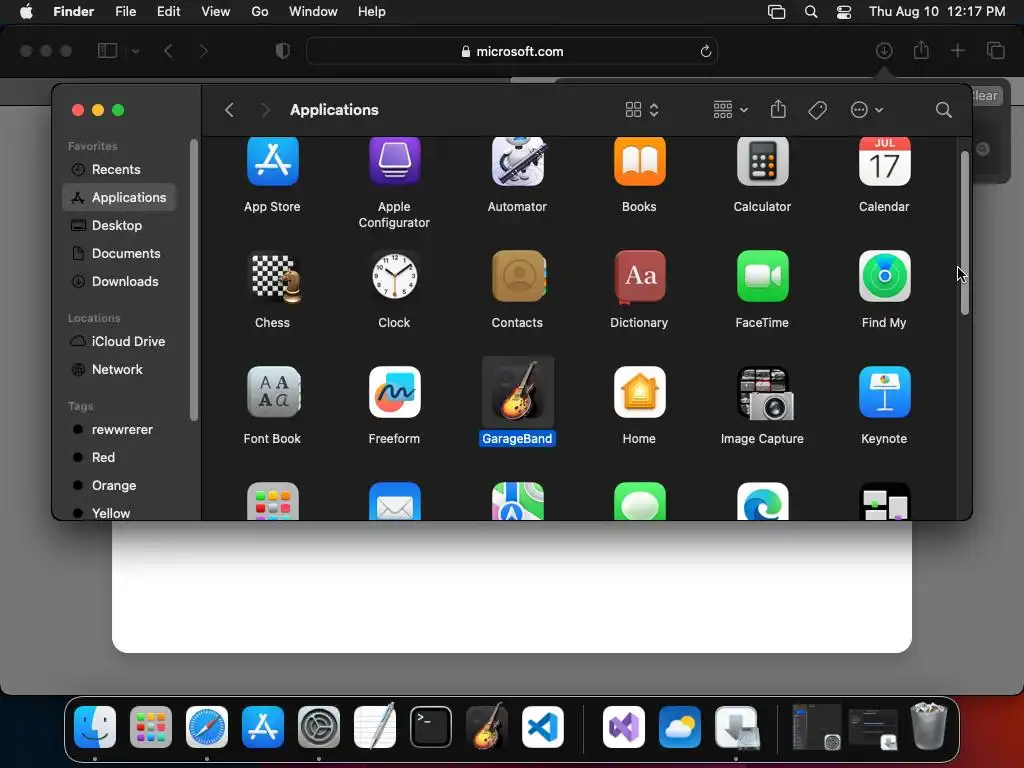
Task: Select the Mail app icon in Finder
Action: pyautogui.click(x=394, y=502)
